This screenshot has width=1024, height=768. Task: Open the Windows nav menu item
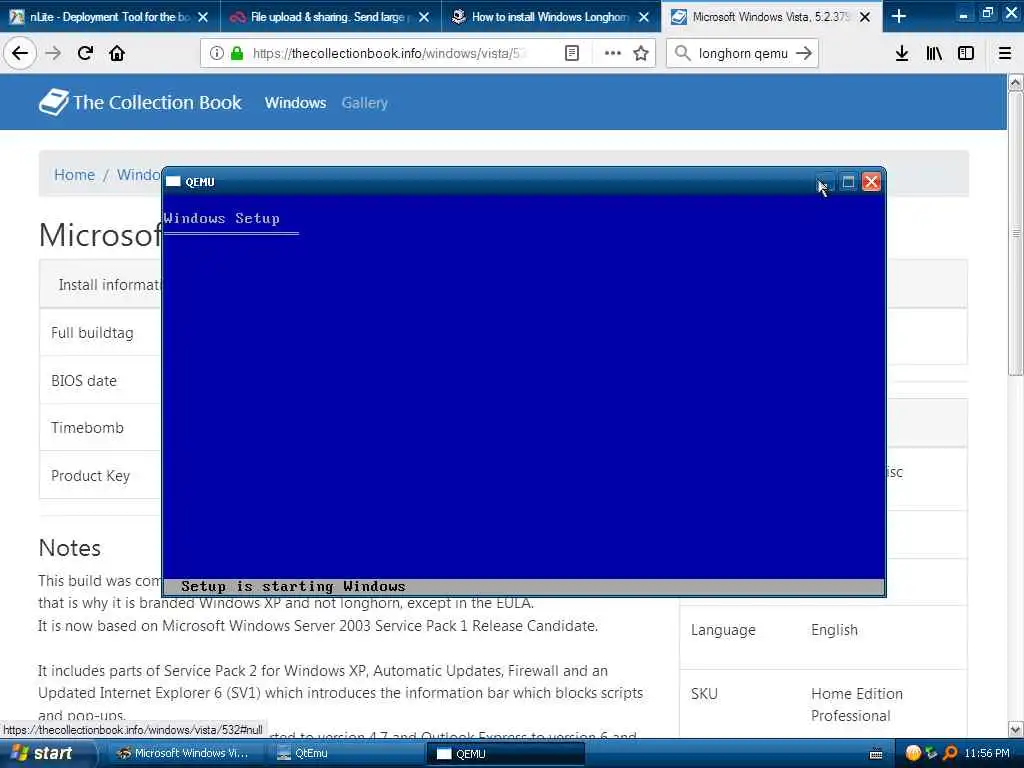coord(295,103)
